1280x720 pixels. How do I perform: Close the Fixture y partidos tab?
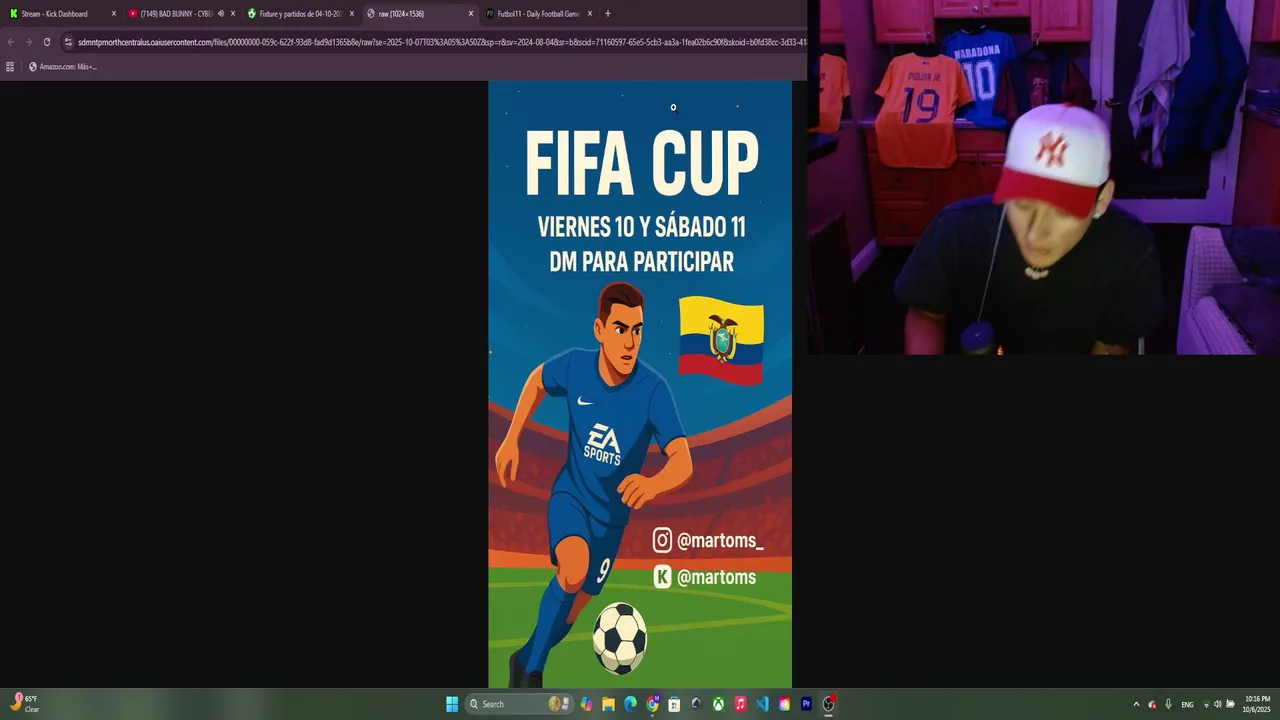352,14
